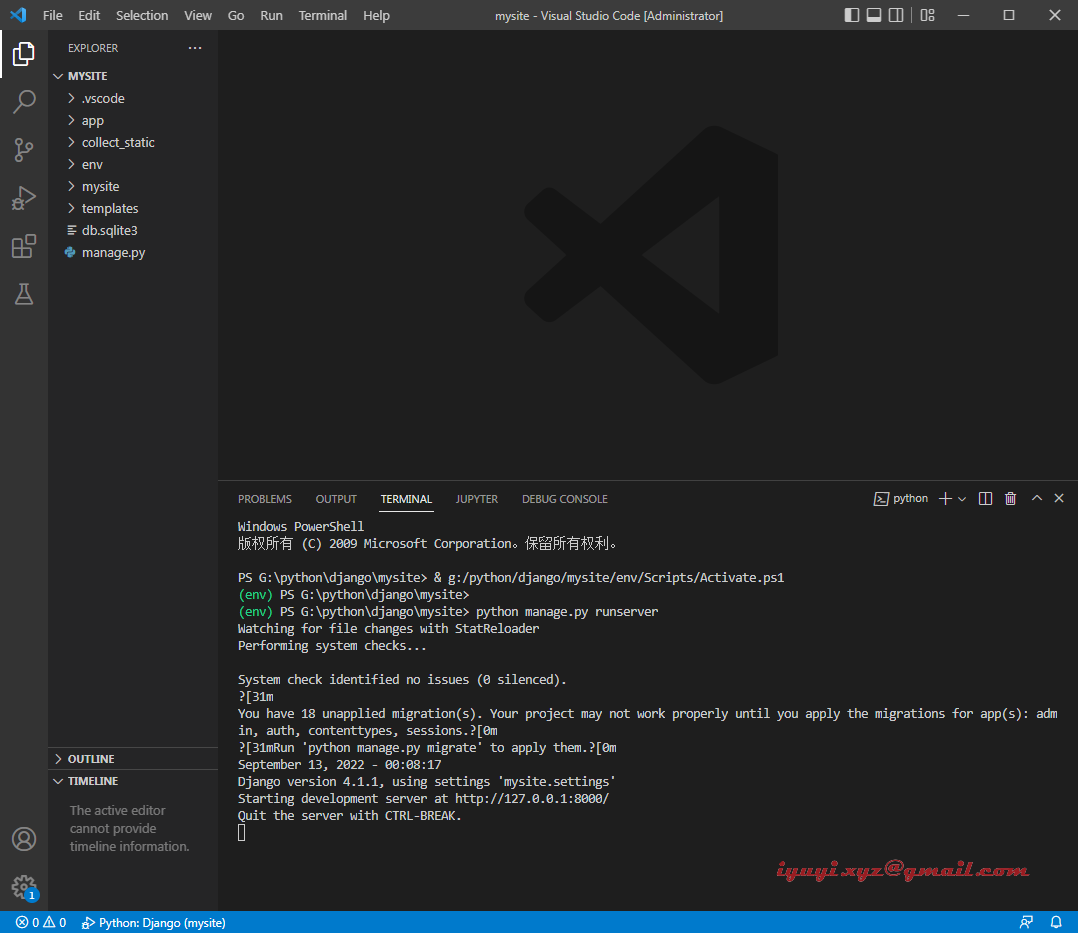Screen dimensions: 1078x933
Task: Split the terminal using the split icon
Action: click(985, 498)
